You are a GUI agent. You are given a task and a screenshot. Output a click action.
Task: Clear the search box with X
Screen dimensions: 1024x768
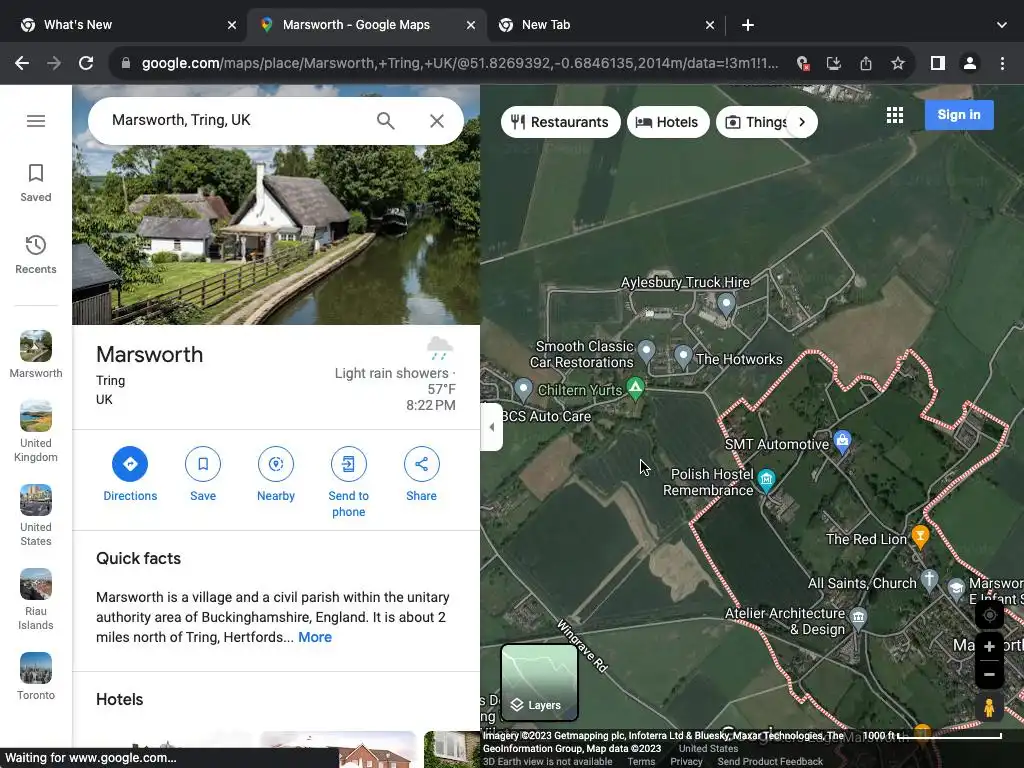pyautogui.click(x=437, y=121)
